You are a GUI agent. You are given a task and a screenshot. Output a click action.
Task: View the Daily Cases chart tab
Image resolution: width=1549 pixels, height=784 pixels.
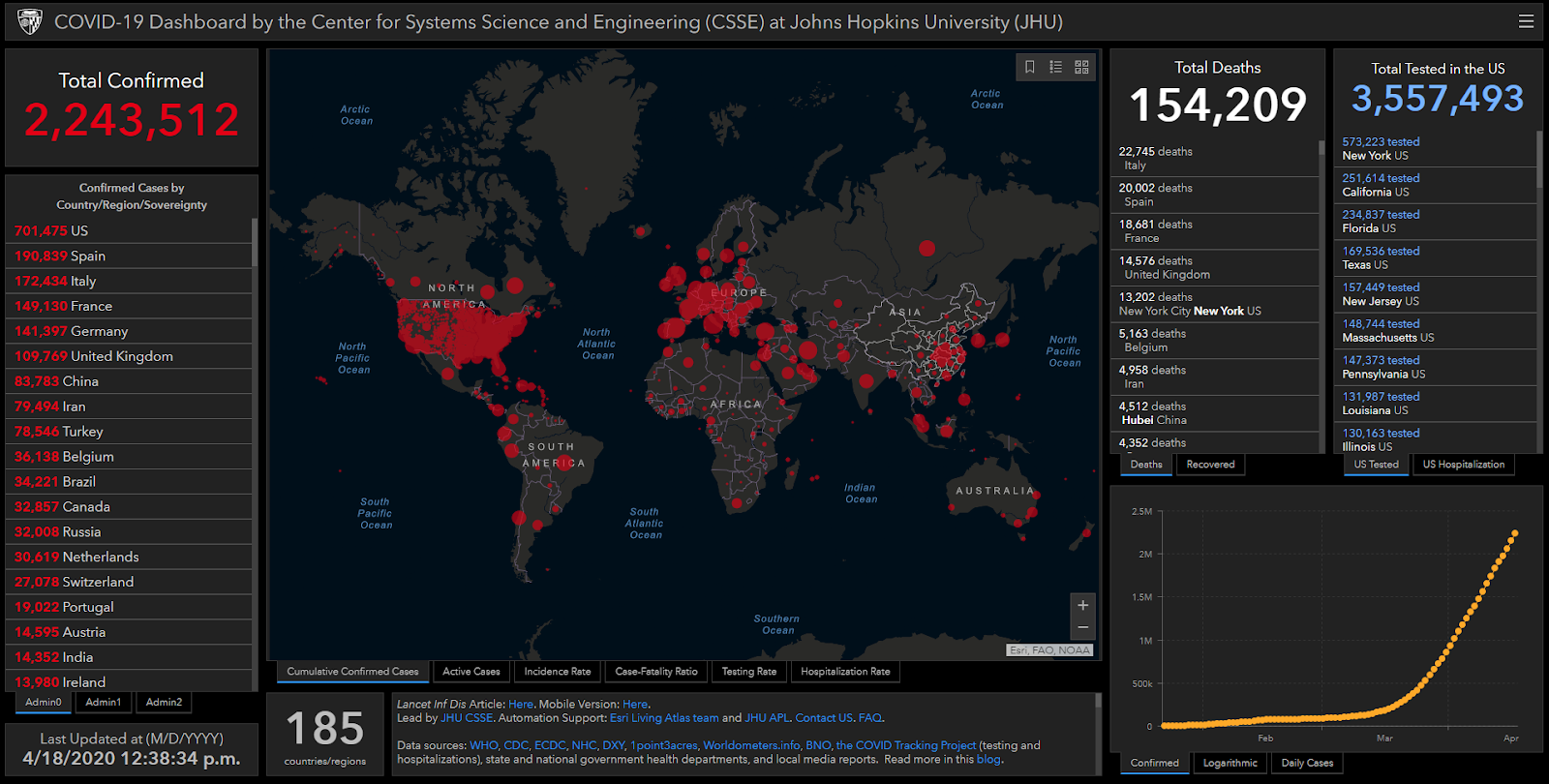pos(1308,763)
